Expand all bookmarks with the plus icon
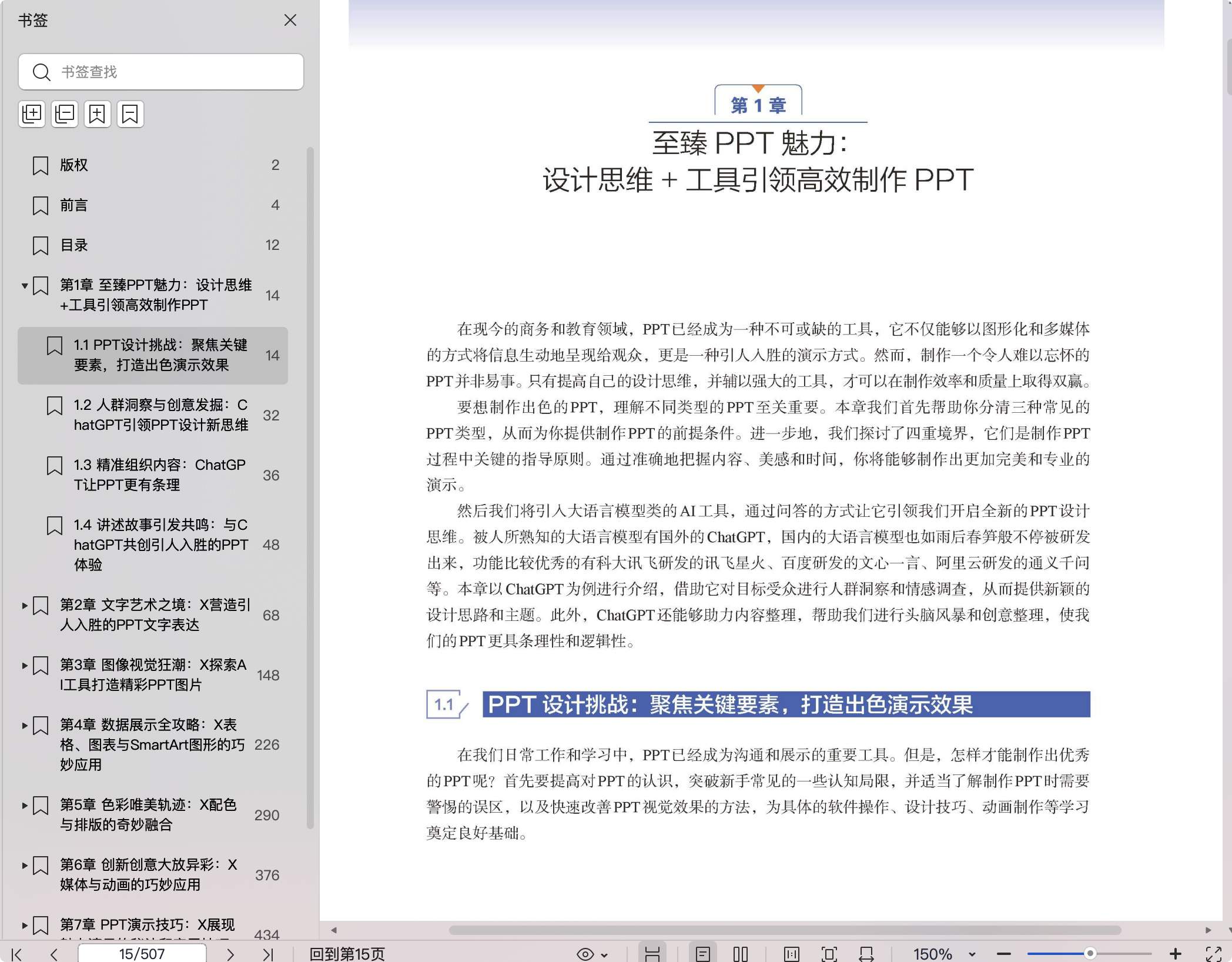The height and width of the screenshot is (962, 1232). 32,113
